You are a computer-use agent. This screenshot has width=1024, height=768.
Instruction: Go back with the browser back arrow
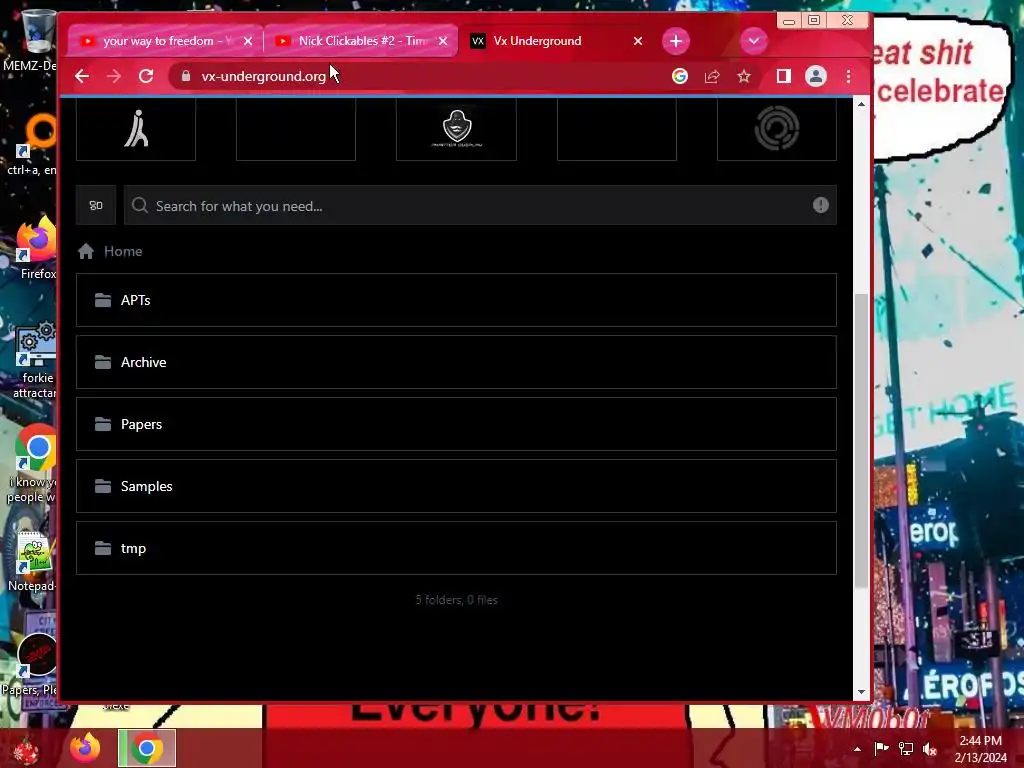[82, 76]
